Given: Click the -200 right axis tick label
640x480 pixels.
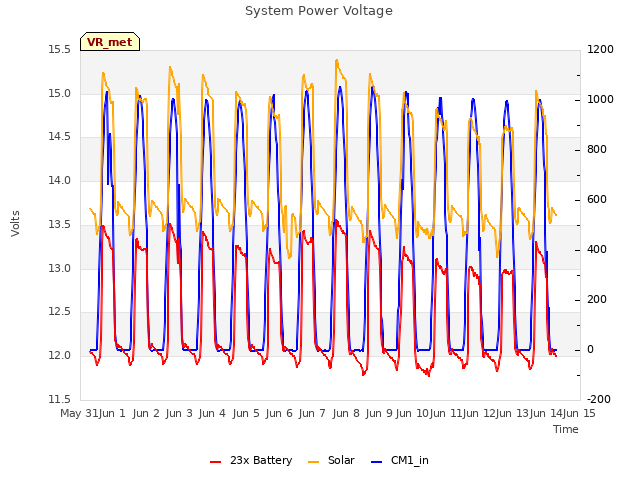Looking at the screenshot, I should (599, 399).
